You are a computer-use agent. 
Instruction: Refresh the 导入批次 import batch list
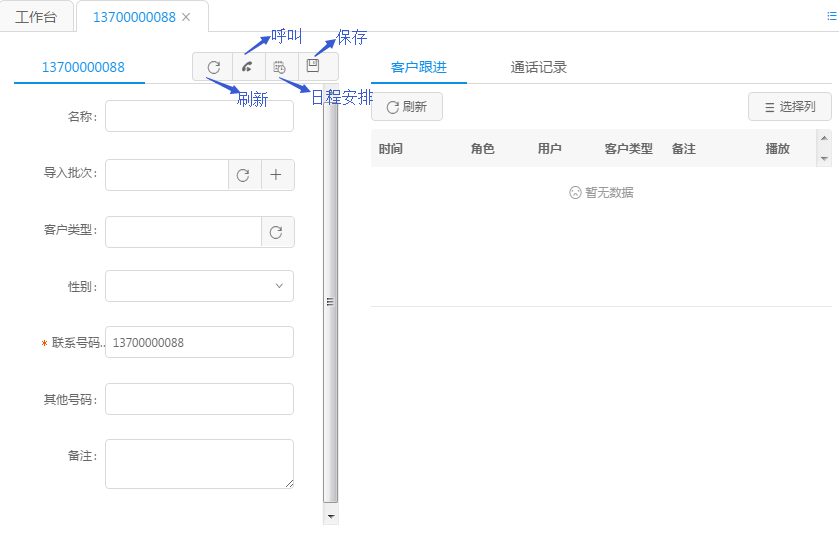243,175
